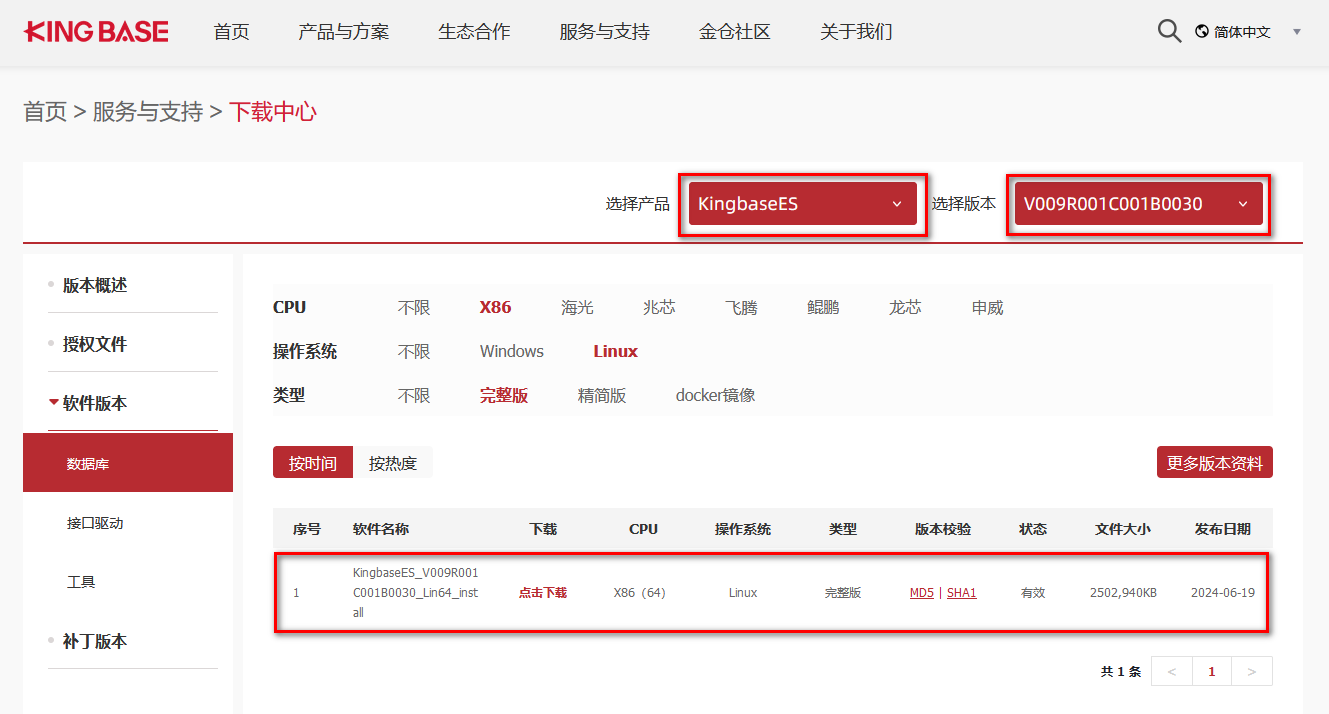Go to 首页 in the breadcrumb
Screen dimensions: 1329x714
tap(45, 111)
